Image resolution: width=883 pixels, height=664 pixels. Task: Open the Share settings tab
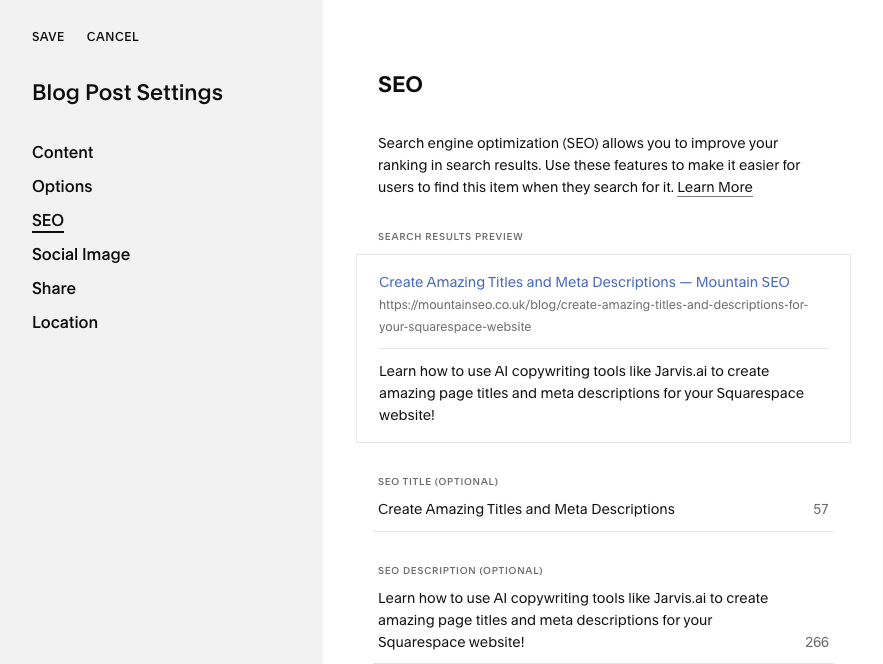tap(54, 289)
